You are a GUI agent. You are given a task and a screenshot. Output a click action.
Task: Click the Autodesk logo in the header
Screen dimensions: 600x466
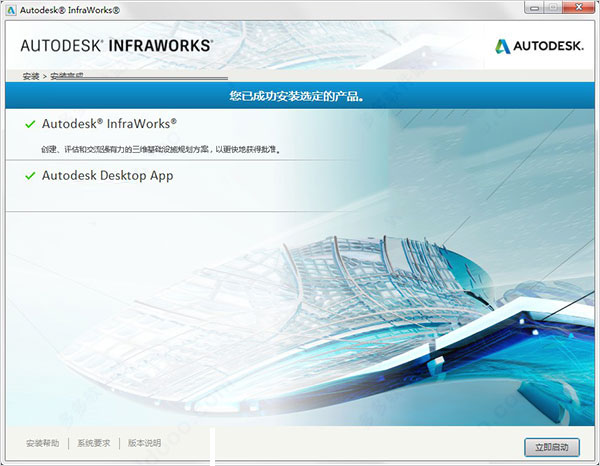[x=539, y=46]
